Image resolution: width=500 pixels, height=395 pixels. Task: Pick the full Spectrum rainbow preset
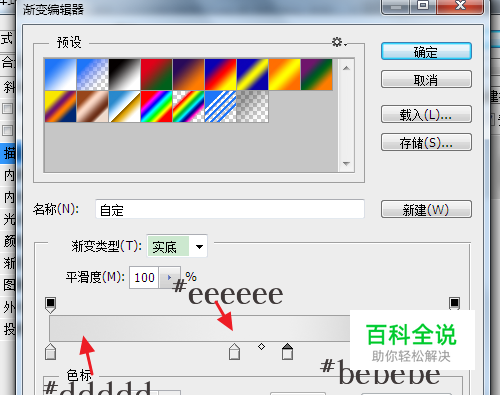pos(156,107)
